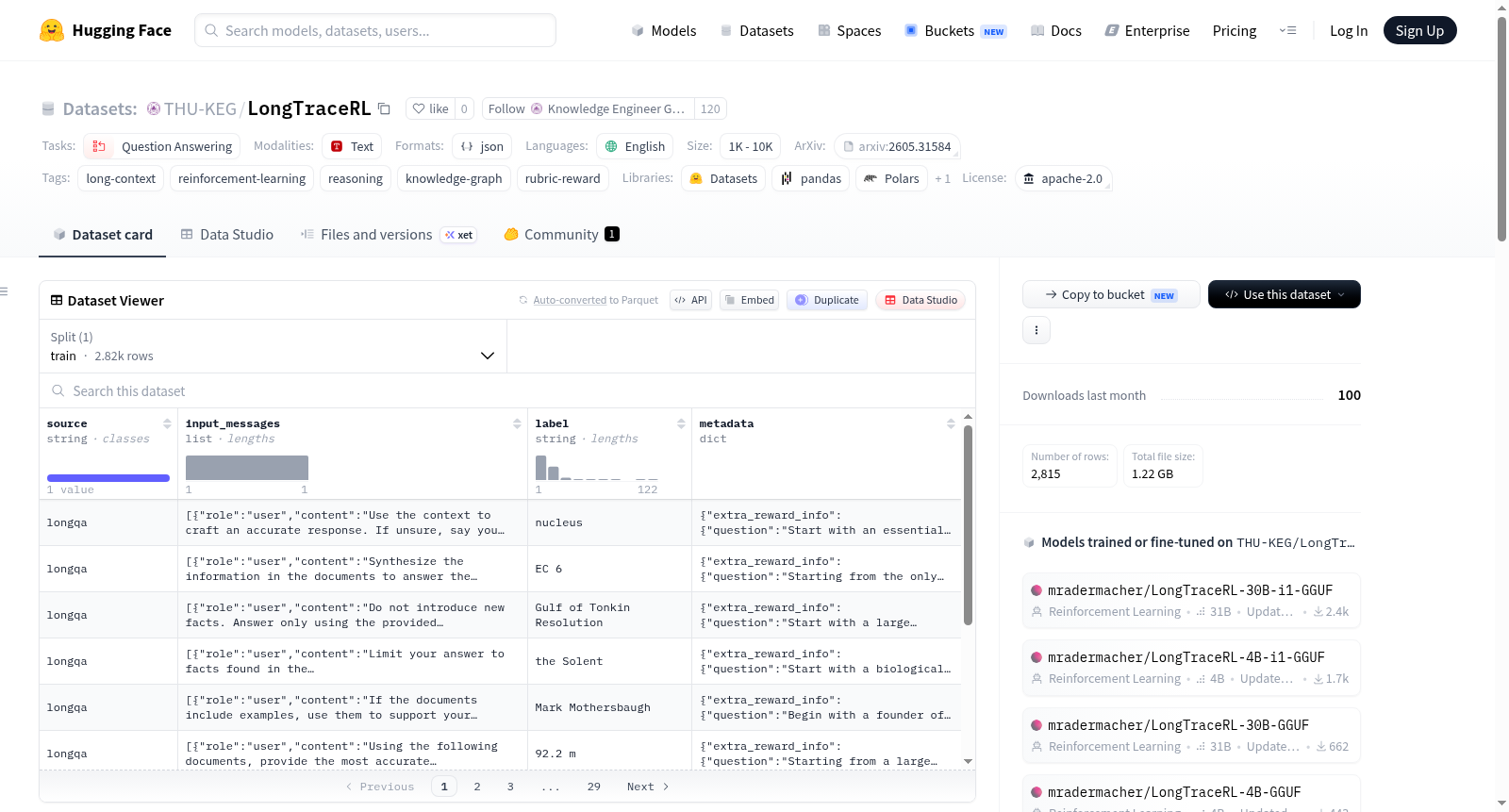
Task: Click the Search this dataset field
Action: point(507,390)
